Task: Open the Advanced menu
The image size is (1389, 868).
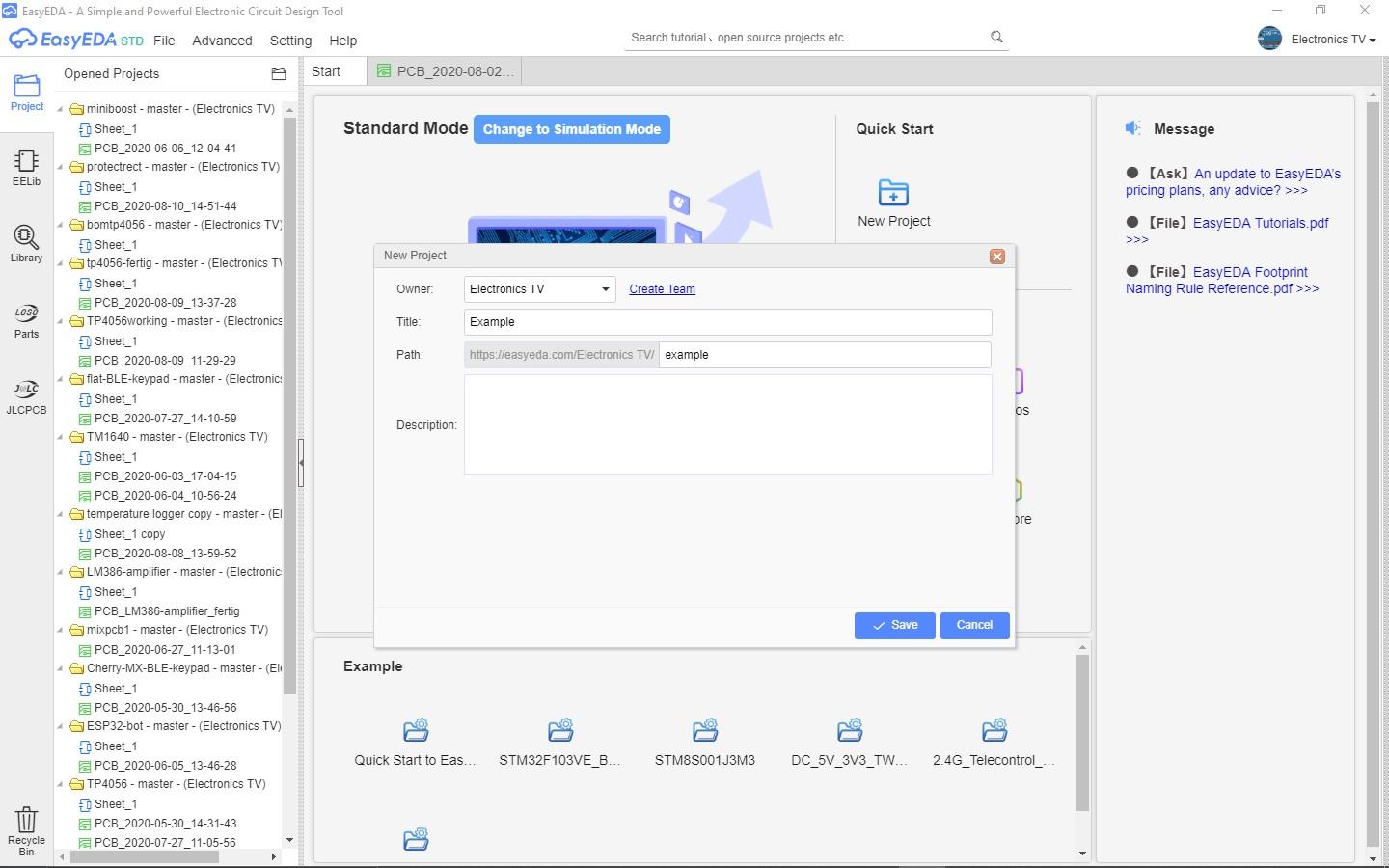Action: click(222, 41)
